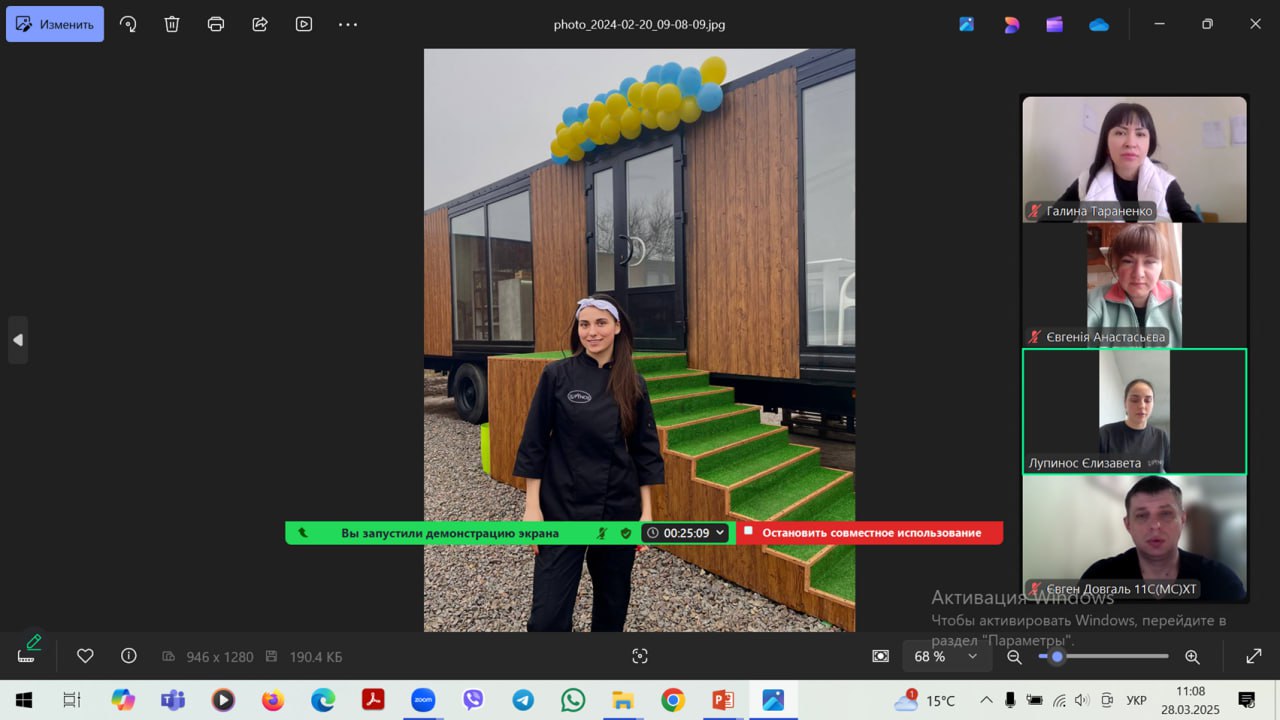
Task: Click Остановить совместное использование button
Action: tap(870, 533)
